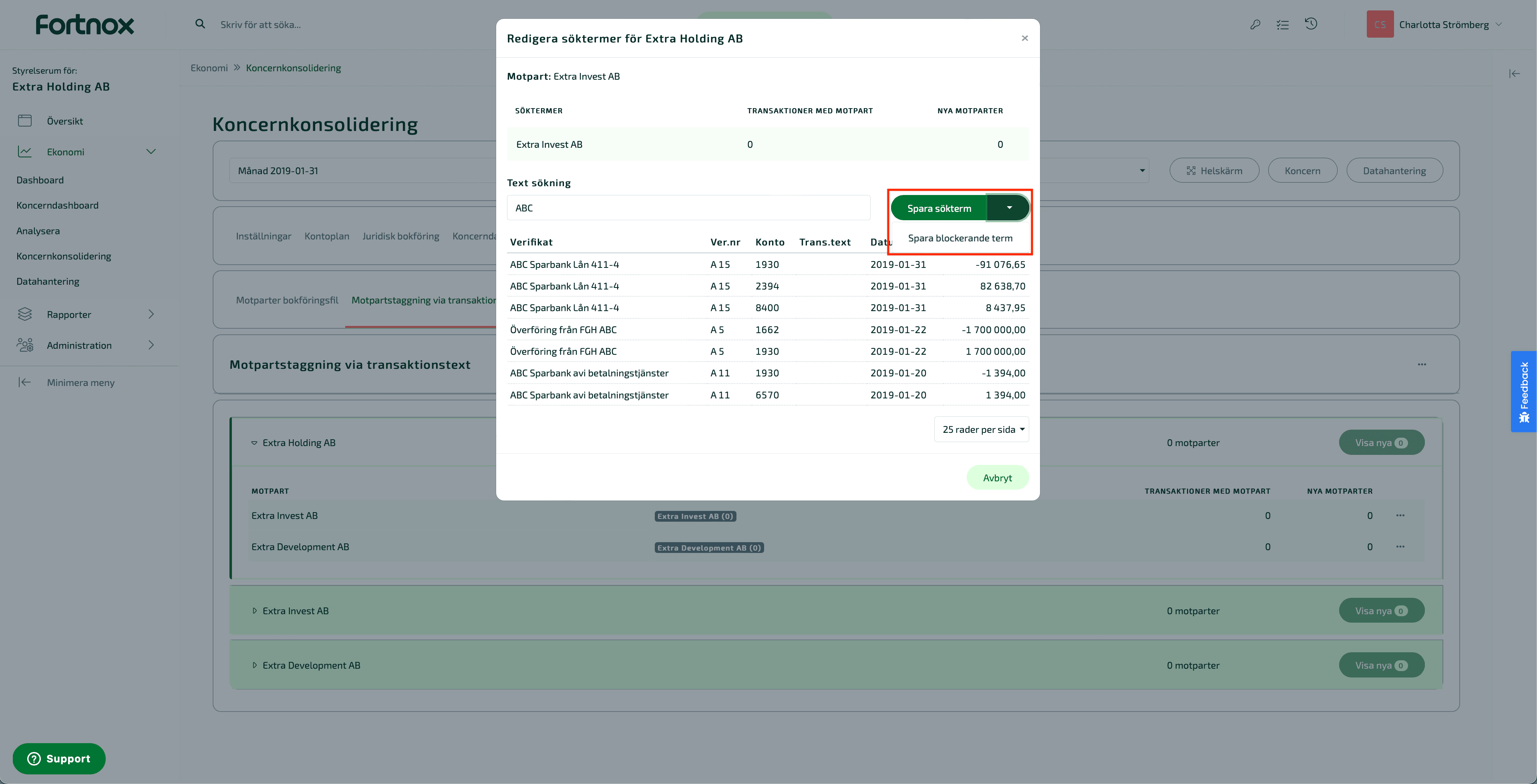Expand the Rapporter menu chevron
The height and width of the screenshot is (784, 1537).
click(x=151, y=314)
